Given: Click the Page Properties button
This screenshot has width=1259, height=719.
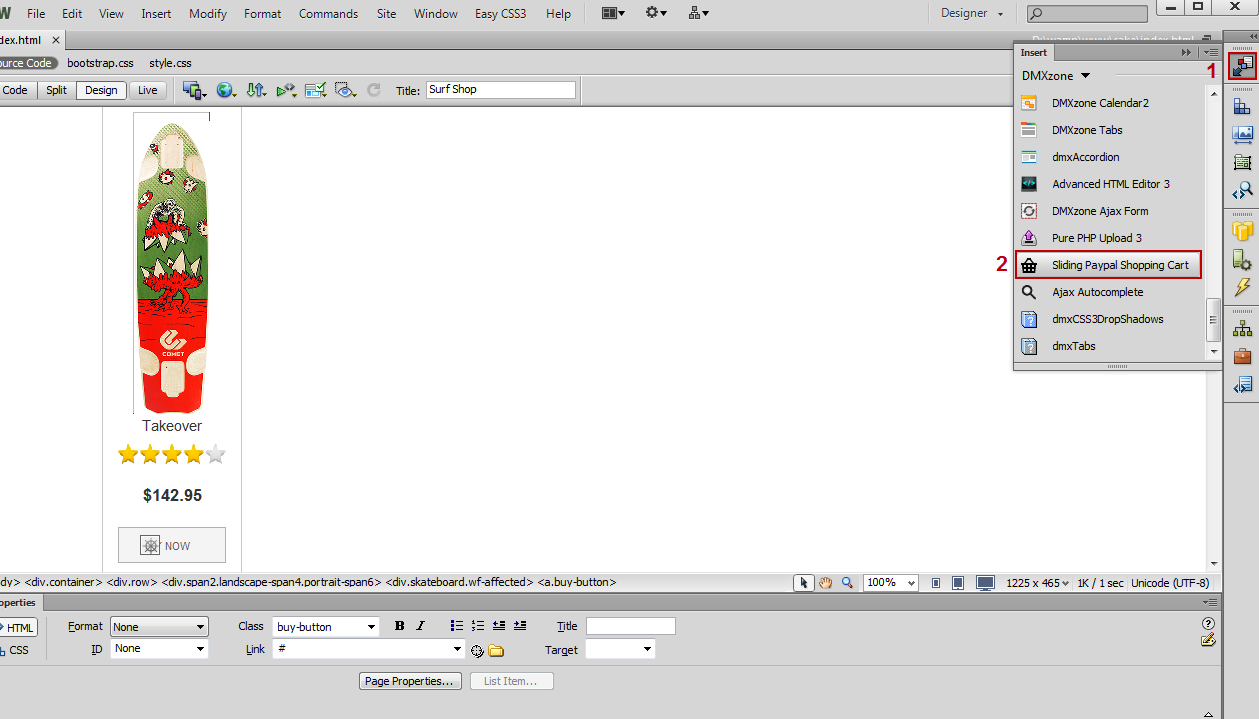Looking at the screenshot, I should pos(411,681).
